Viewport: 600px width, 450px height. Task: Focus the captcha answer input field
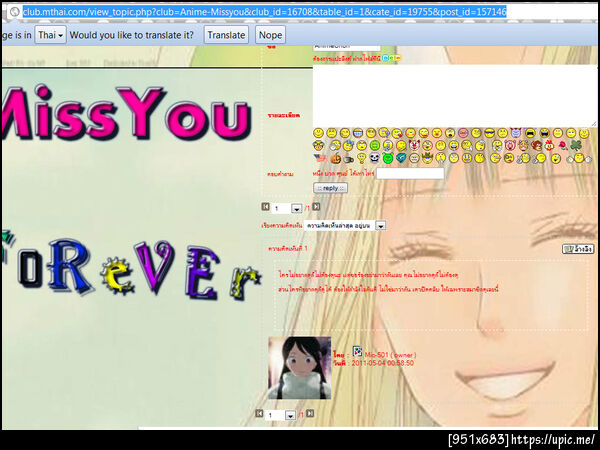click(x=410, y=174)
